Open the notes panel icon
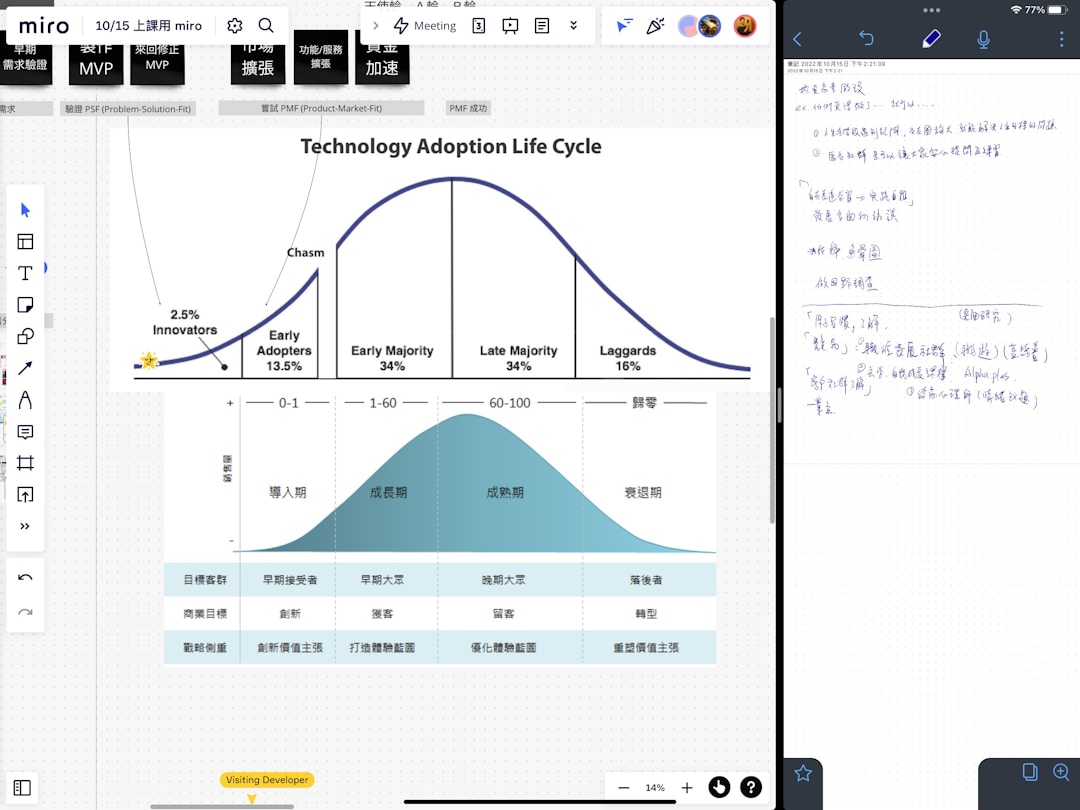 (x=542, y=26)
